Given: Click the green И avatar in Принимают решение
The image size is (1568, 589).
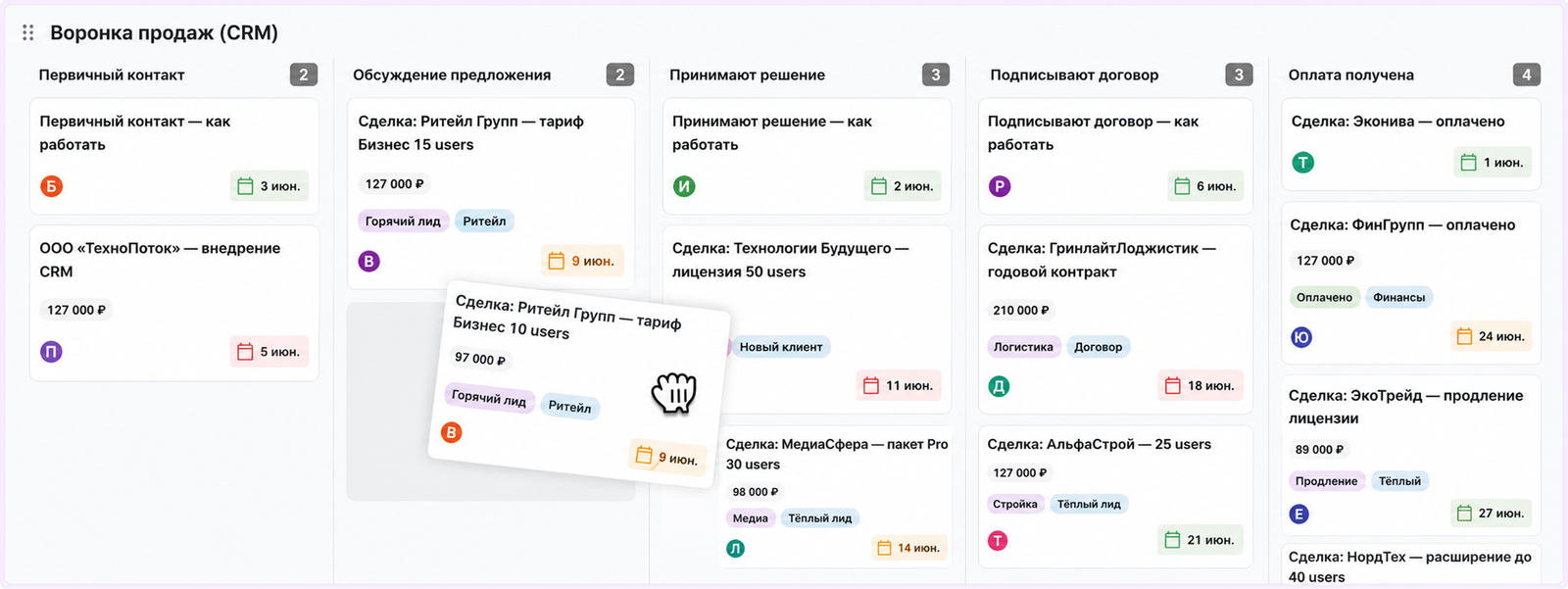Looking at the screenshot, I should click(684, 186).
